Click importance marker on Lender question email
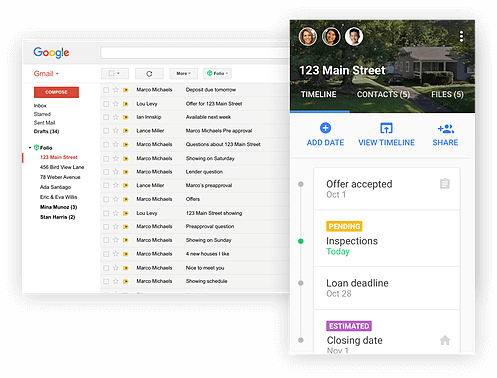This screenshot has width=497, height=378. coord(126,172)
